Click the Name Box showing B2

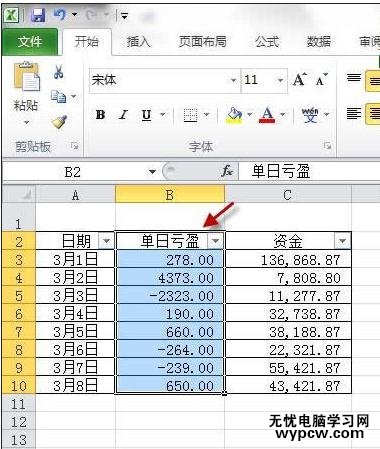(x=73, y=172)
